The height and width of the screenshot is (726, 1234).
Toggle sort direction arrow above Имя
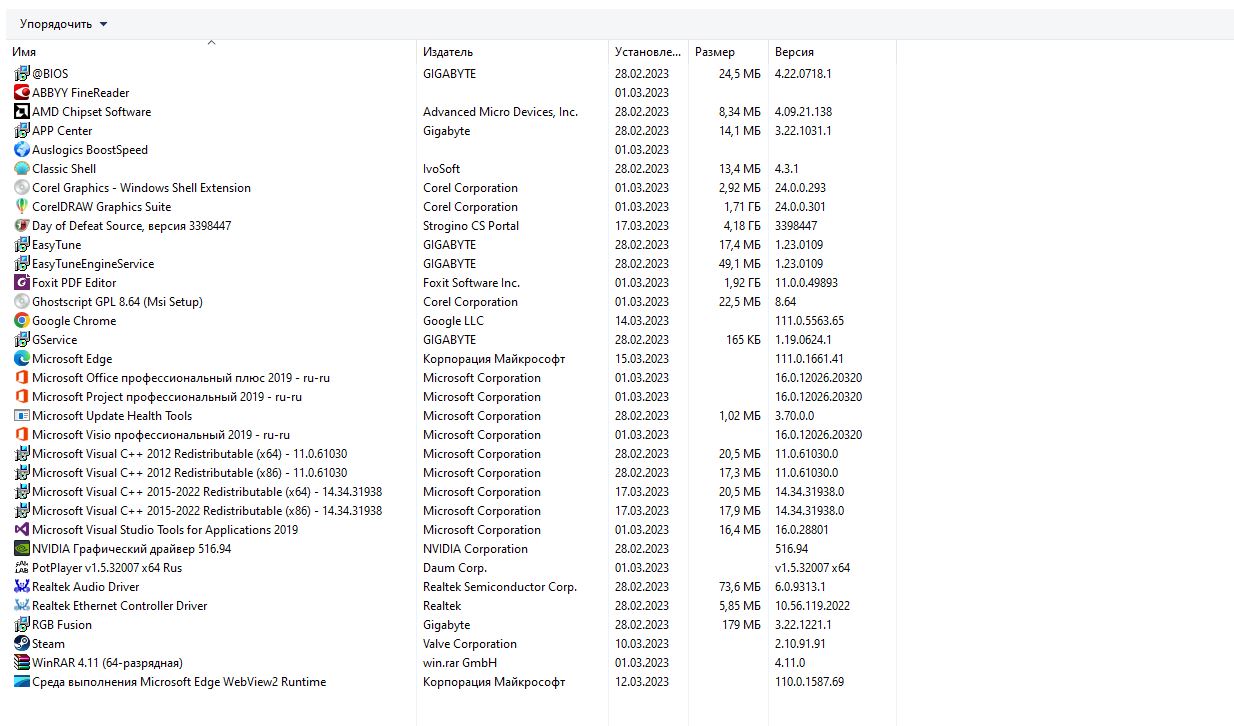pyautogui.click(x=211, y=43)
